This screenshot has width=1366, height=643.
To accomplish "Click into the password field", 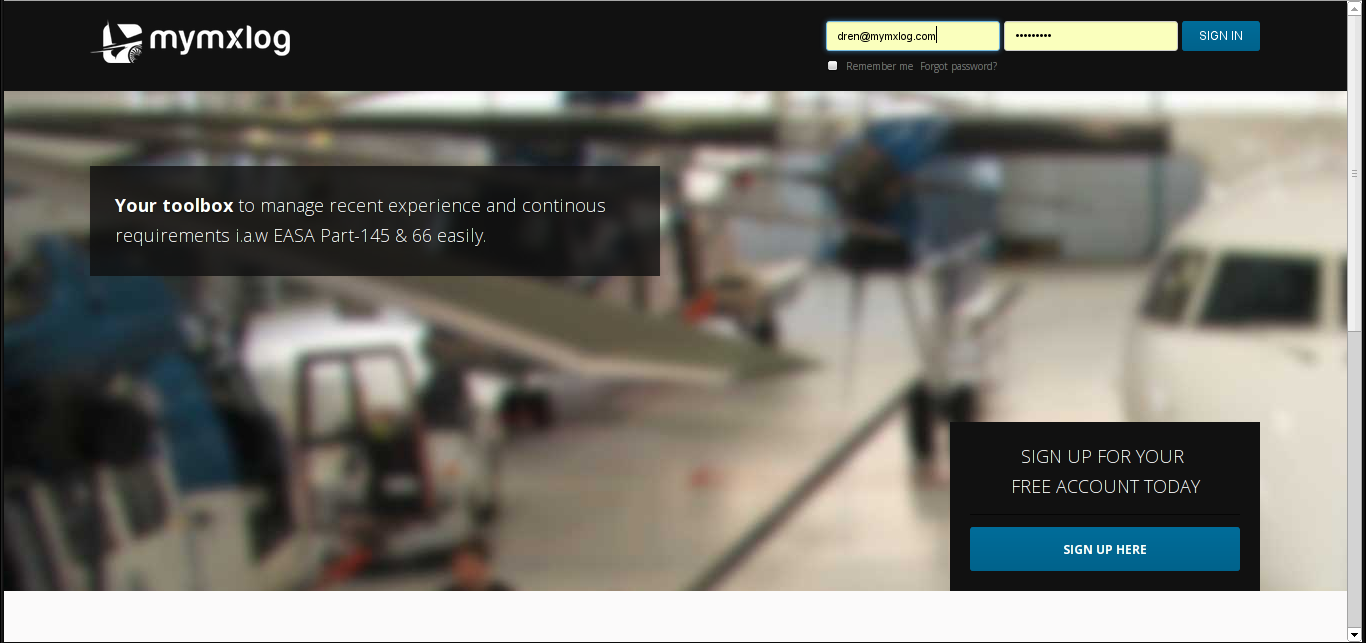I will tap(1090, 36).
